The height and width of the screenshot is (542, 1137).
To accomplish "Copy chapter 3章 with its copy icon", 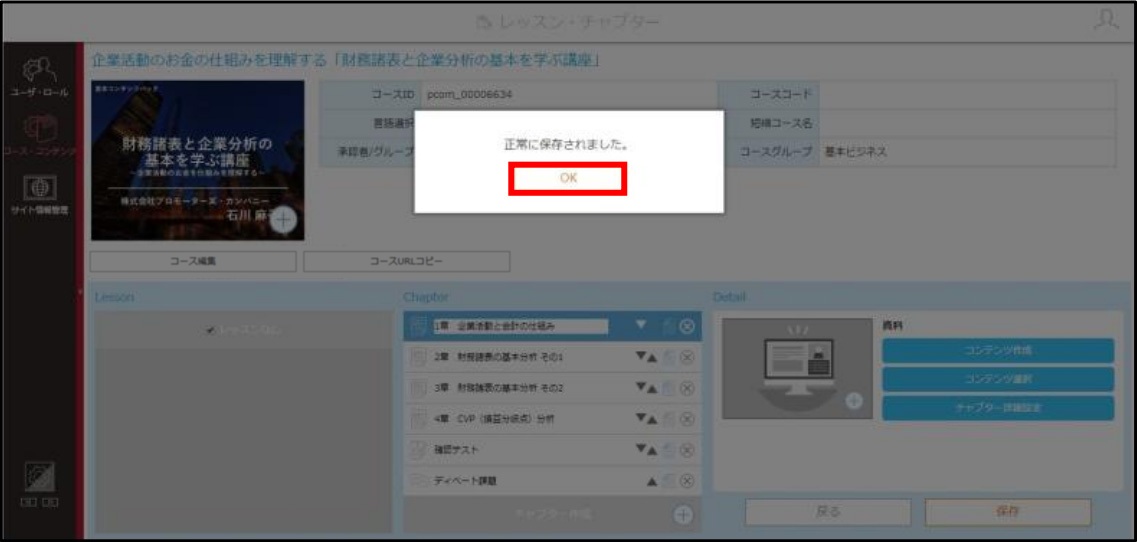I will coord(669,388).
